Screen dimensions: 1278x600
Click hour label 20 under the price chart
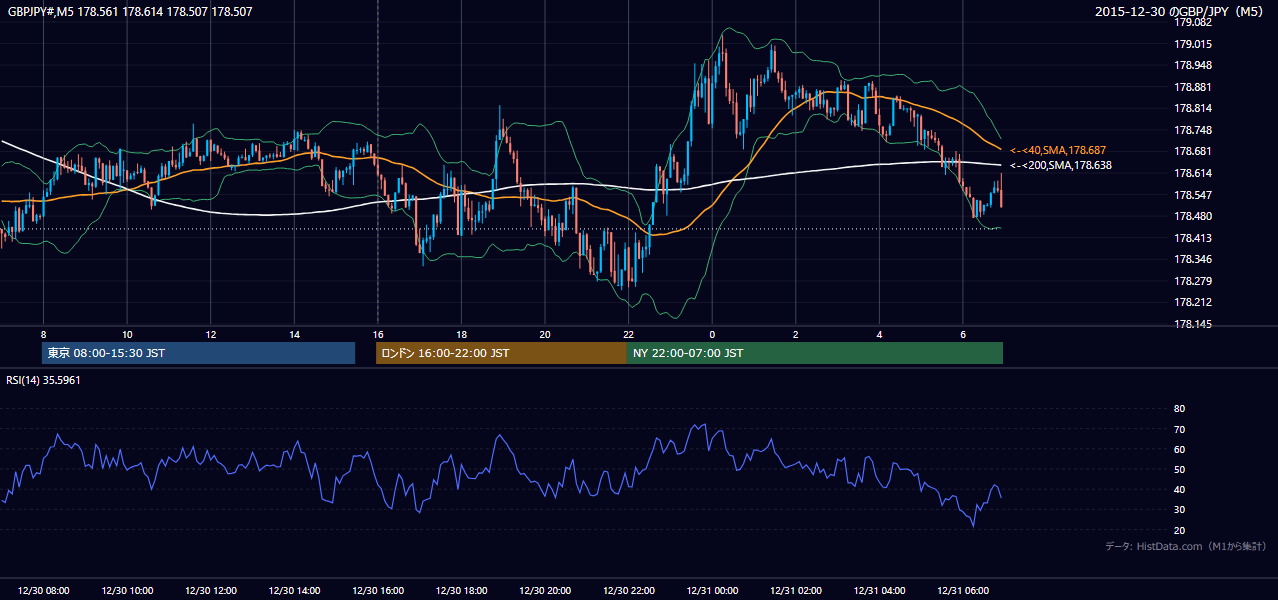pyautogui.click(x=545, y=334)
